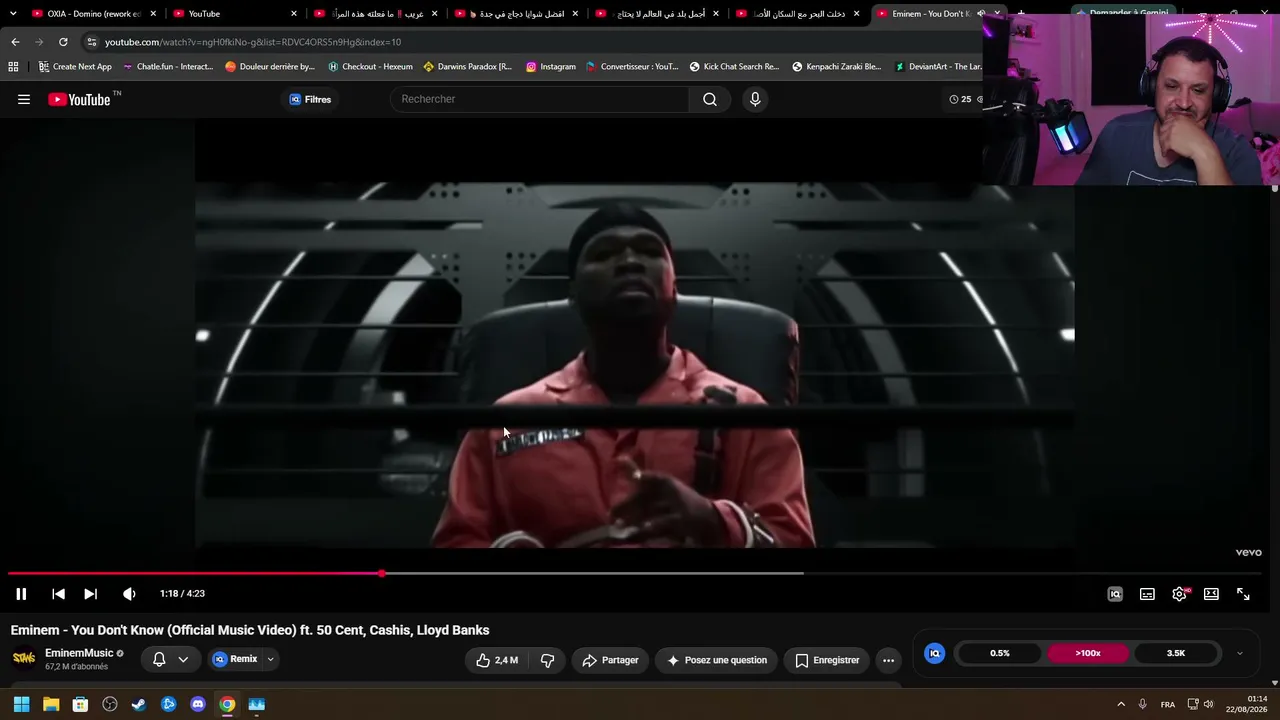Screen dimensions: 1280x720
Task: Open the Kenpachi Zaraki bookmark
Action: click(x=837, y=67)
